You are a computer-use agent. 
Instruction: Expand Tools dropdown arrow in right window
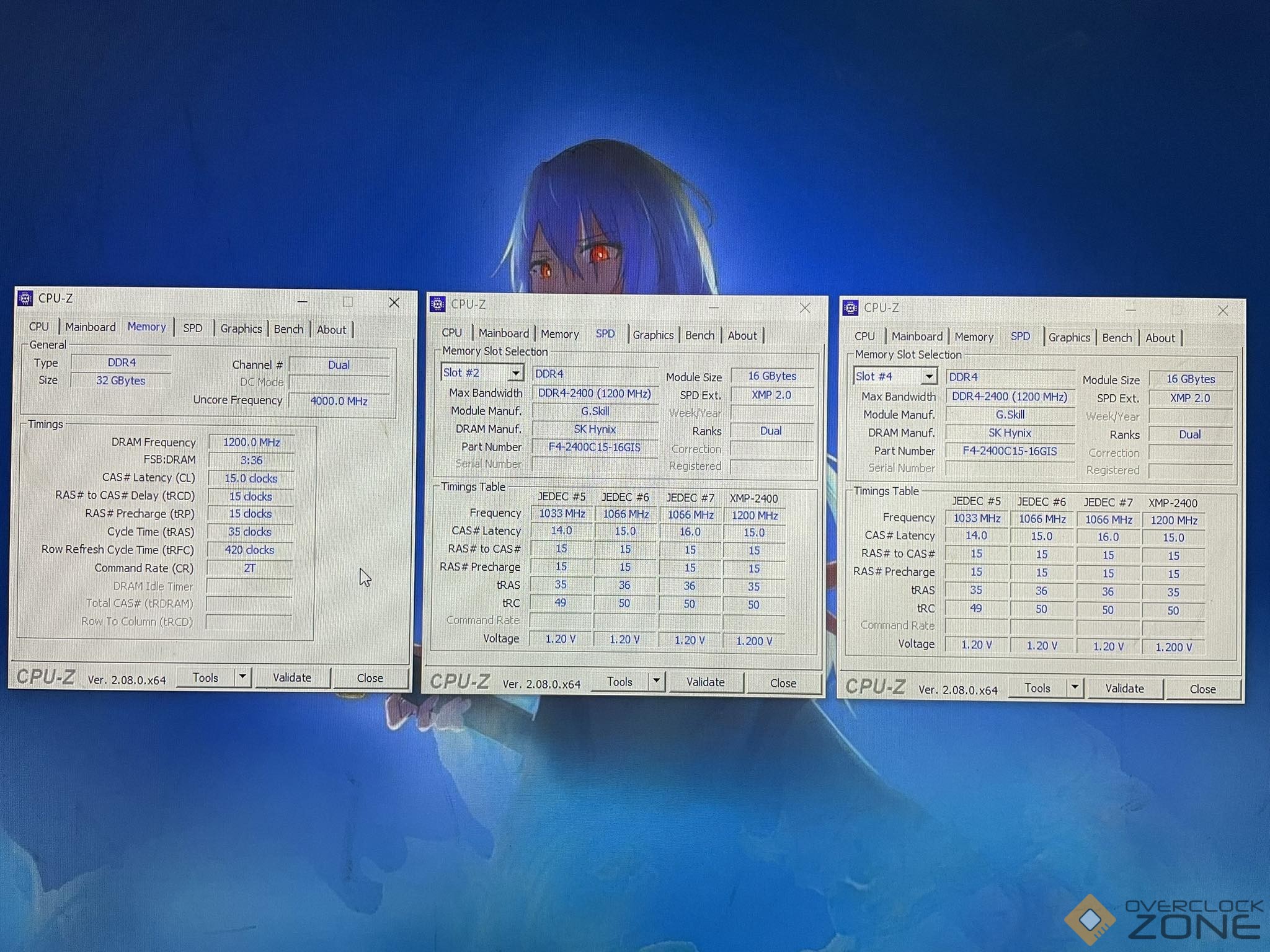(1075, 687)
